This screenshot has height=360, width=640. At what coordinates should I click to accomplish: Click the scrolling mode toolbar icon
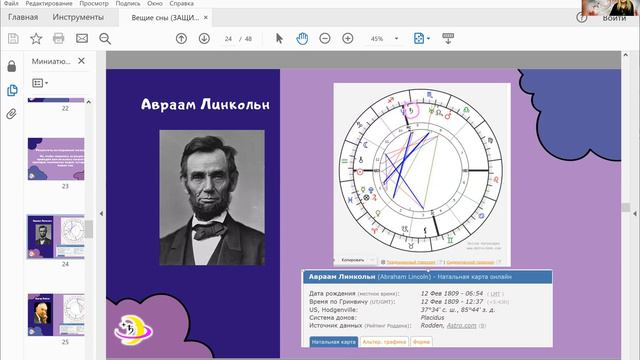coord(448,38)
